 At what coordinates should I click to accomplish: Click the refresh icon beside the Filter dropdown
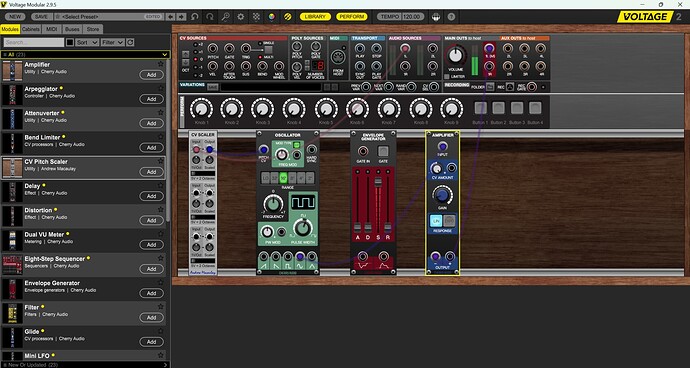pos(130,42)
